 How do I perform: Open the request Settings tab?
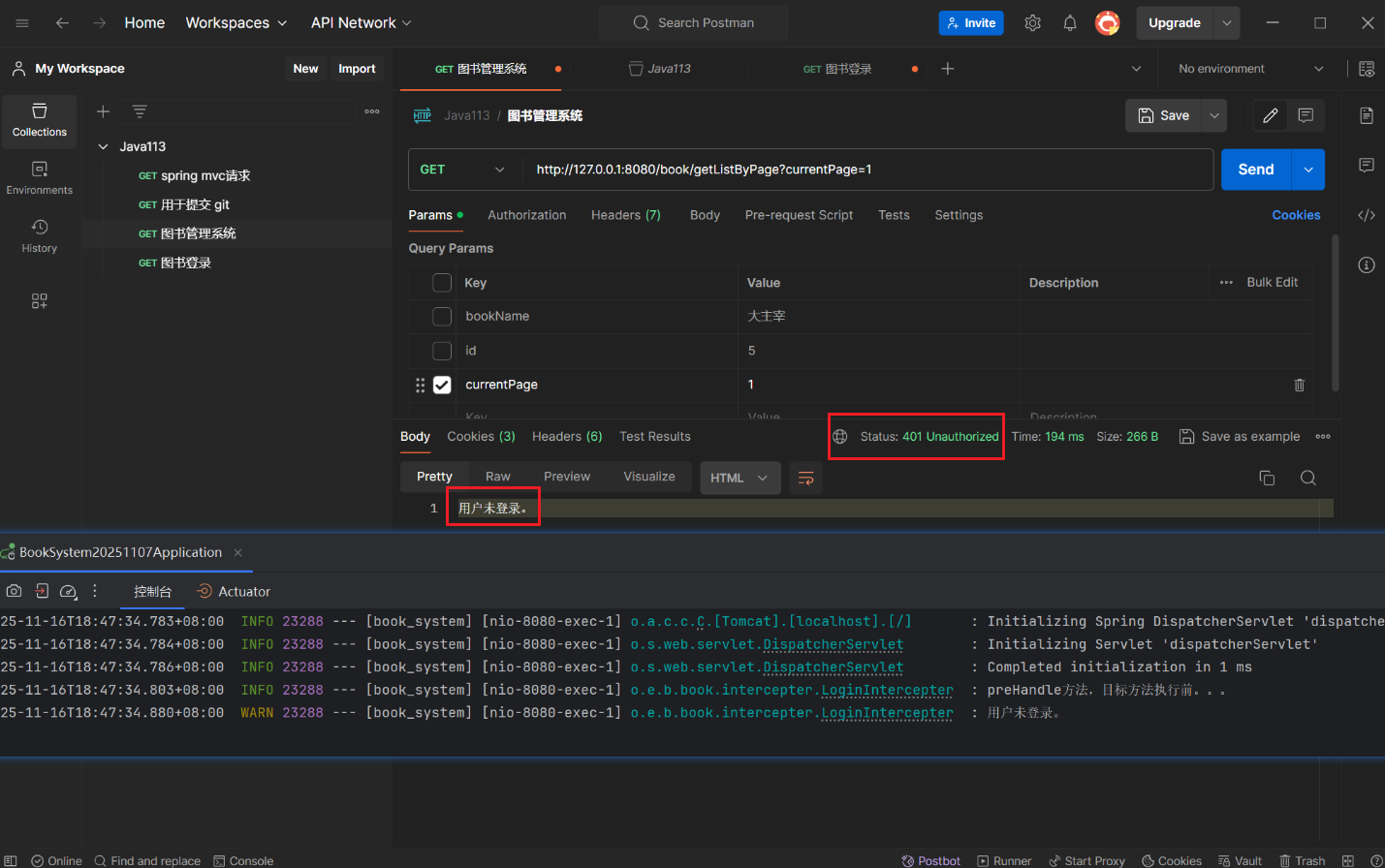click(959, 215)
